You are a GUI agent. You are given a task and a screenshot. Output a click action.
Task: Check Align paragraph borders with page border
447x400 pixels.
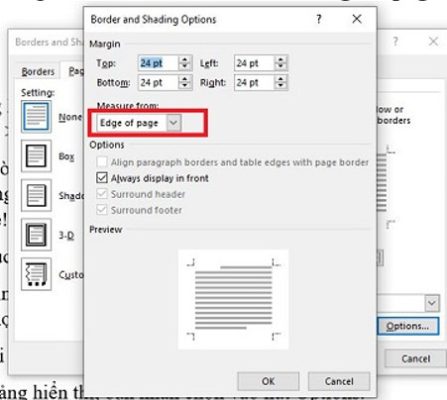click(x=102, y=162)
